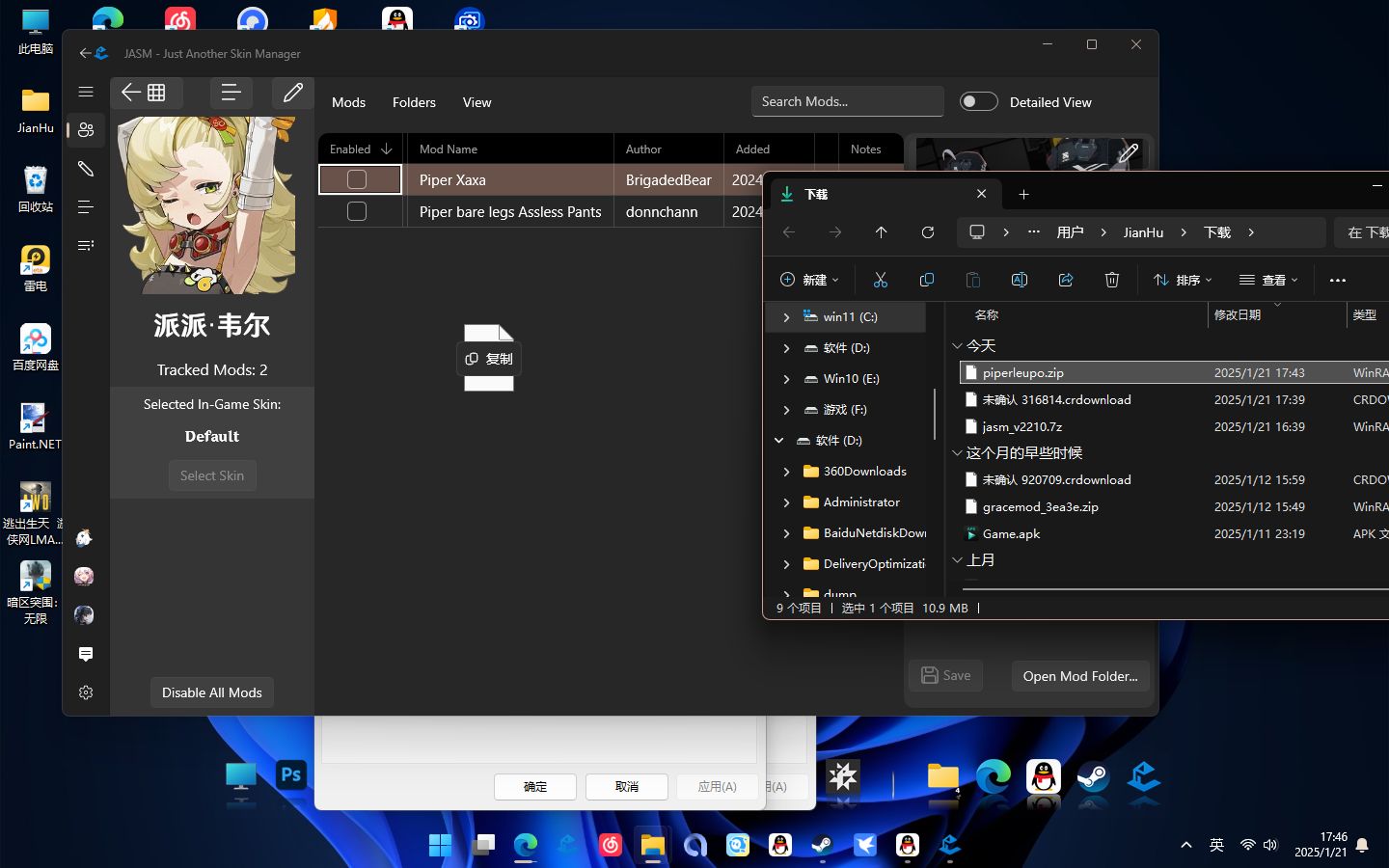Click the Disable All Mods button
Viewport: 1389px width, 868px height.
click(211, 692)
